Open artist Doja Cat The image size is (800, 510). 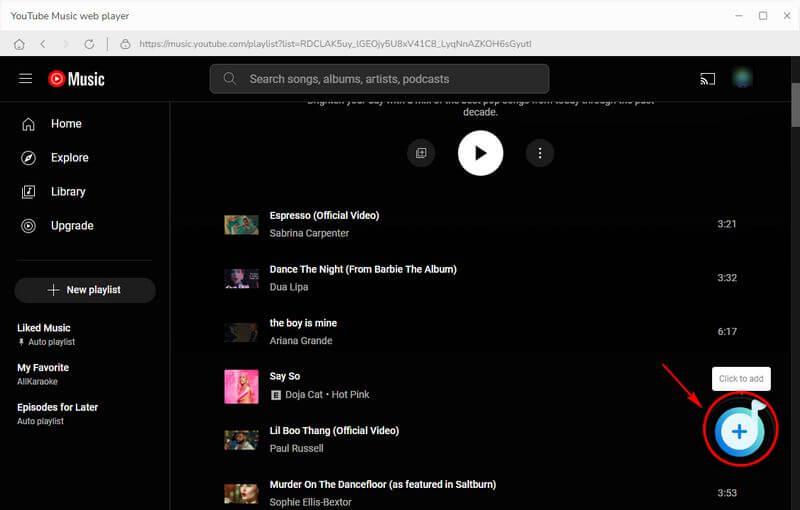(304, 394)
